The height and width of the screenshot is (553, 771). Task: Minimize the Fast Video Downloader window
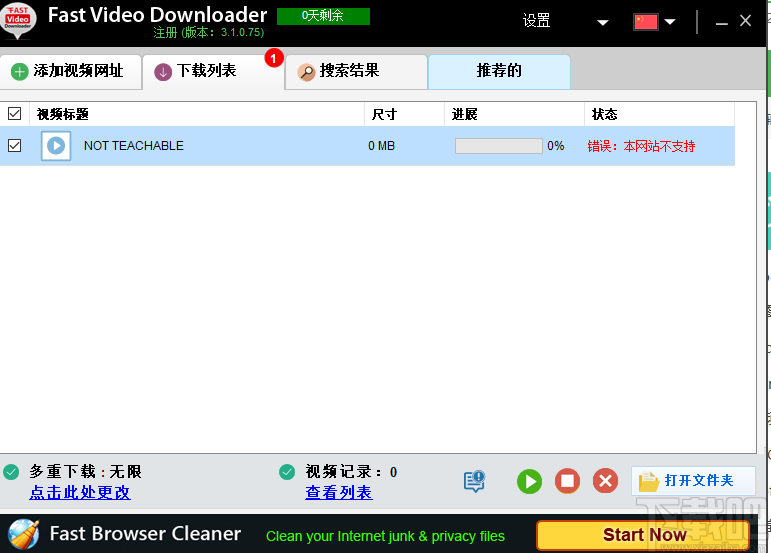(x=721, y=22)
